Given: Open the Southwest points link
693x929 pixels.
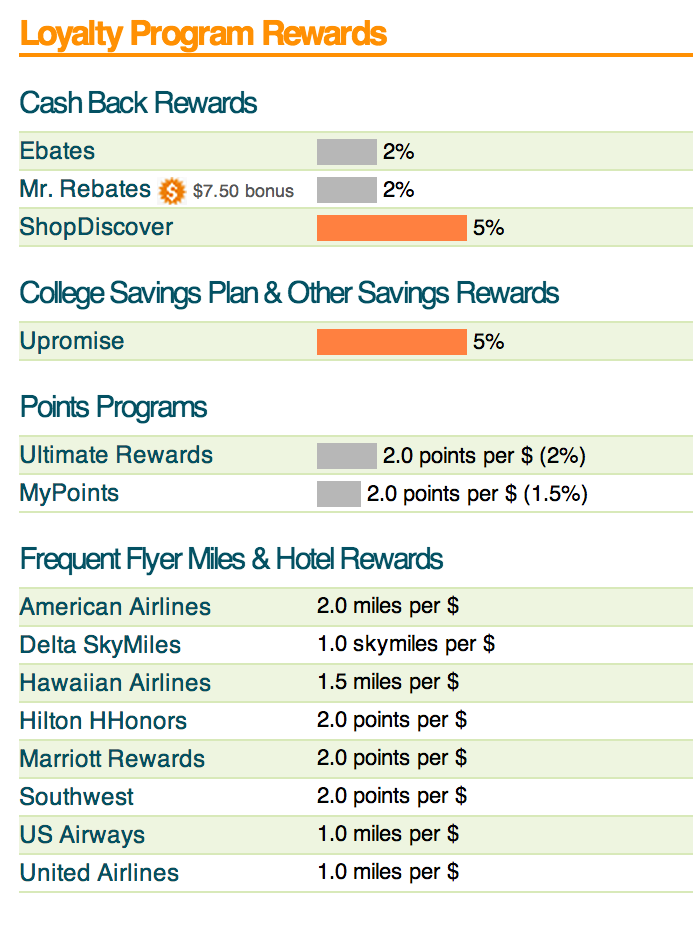Looking at the screenshot, I should [x=77, y=797].
